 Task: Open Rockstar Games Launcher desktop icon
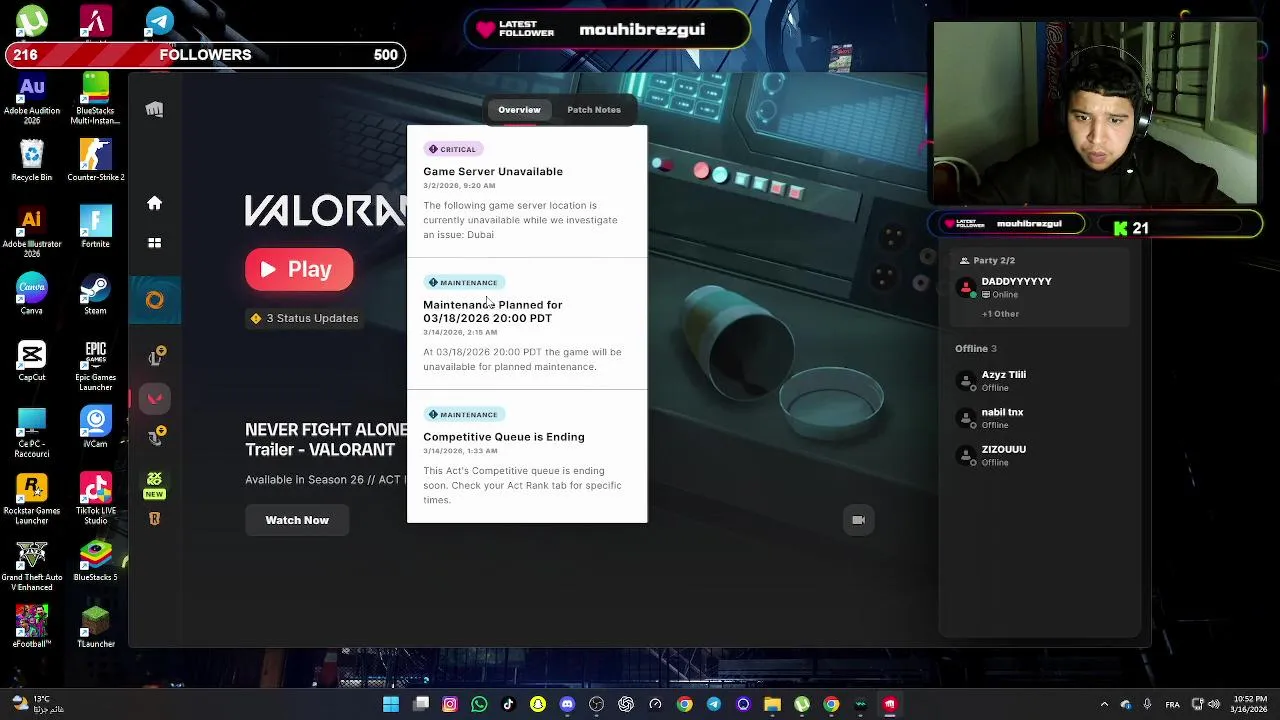32,499
